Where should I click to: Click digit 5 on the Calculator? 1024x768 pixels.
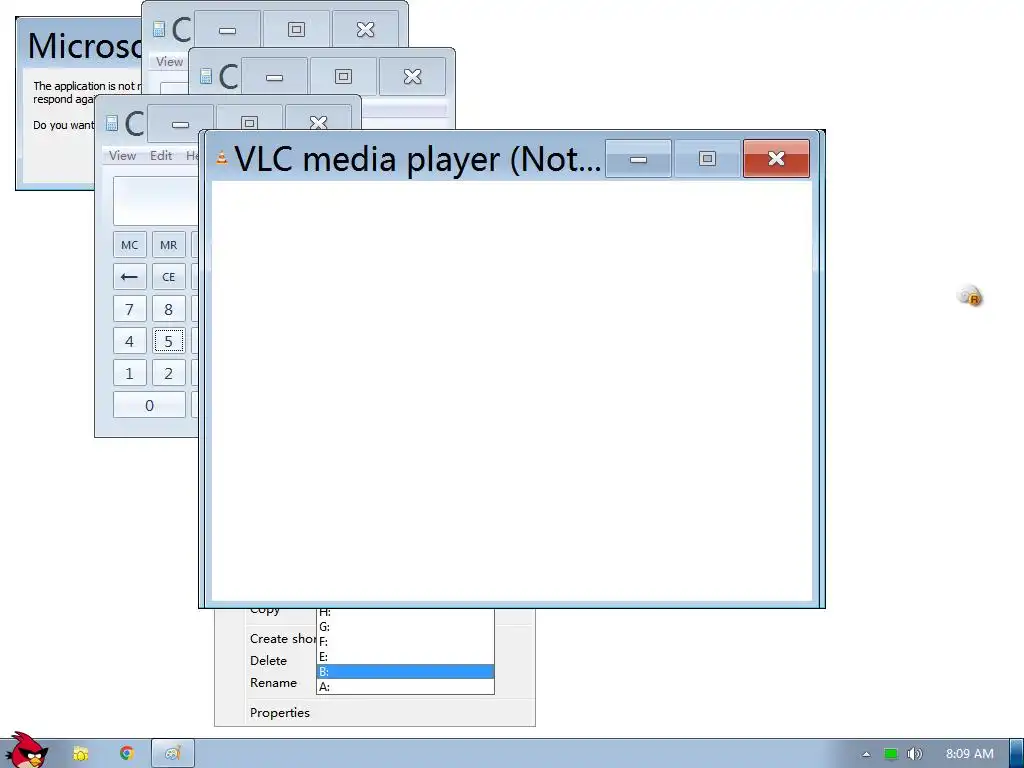tap(168, 341)
